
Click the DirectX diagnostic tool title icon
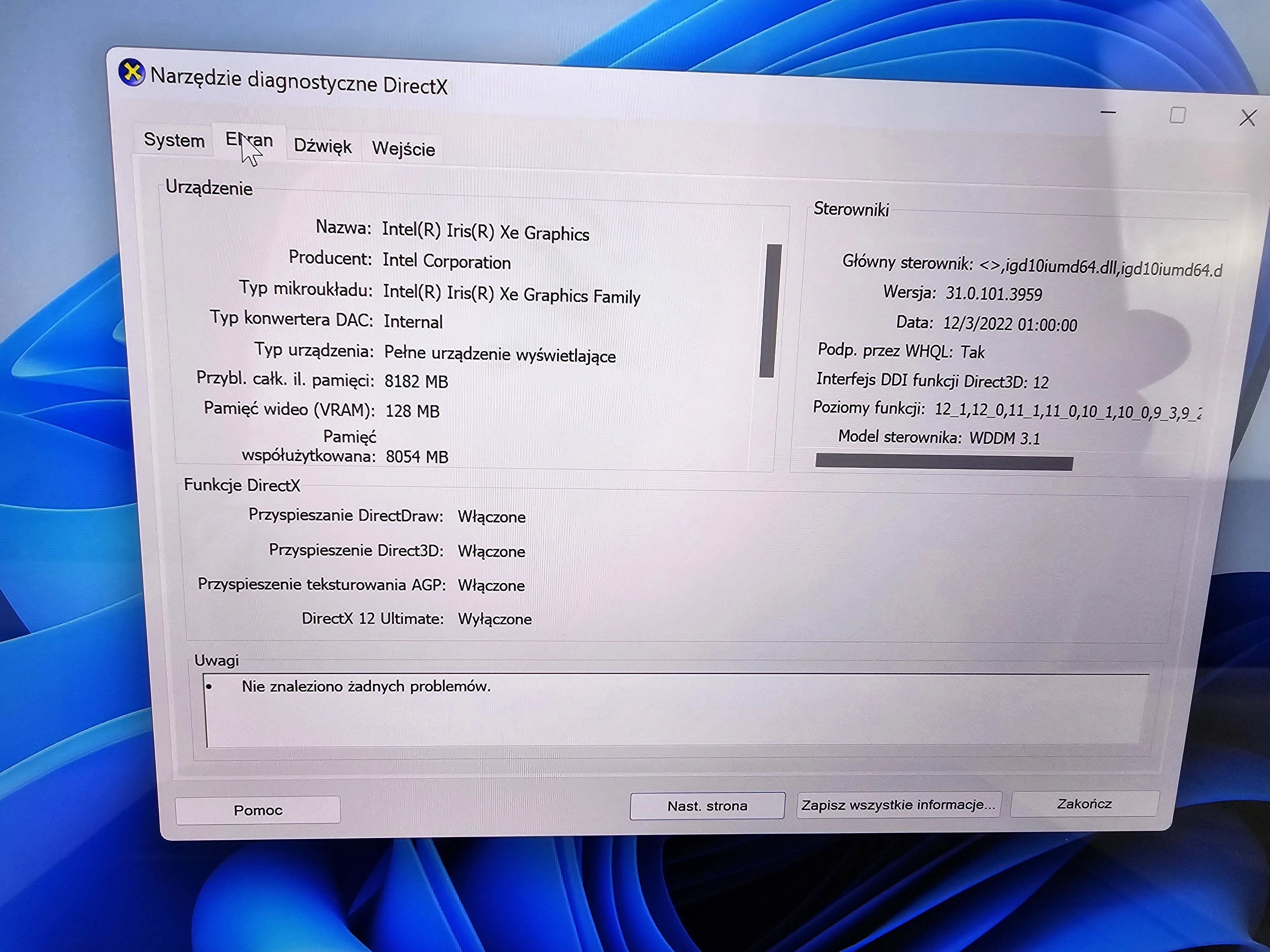132,73
